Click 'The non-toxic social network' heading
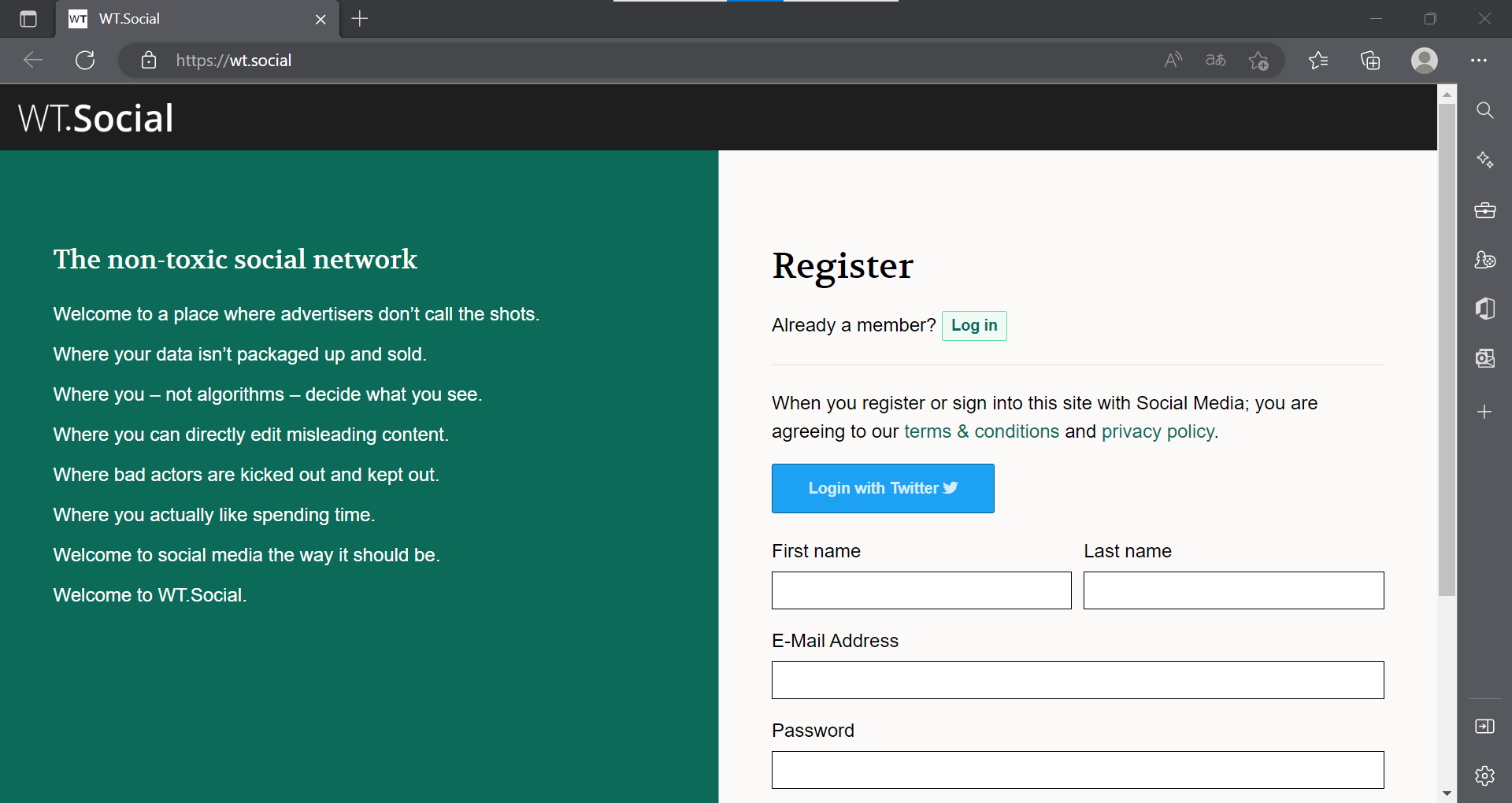The width and height of the screenshot is (1512, 803). [x=235, y=259]
